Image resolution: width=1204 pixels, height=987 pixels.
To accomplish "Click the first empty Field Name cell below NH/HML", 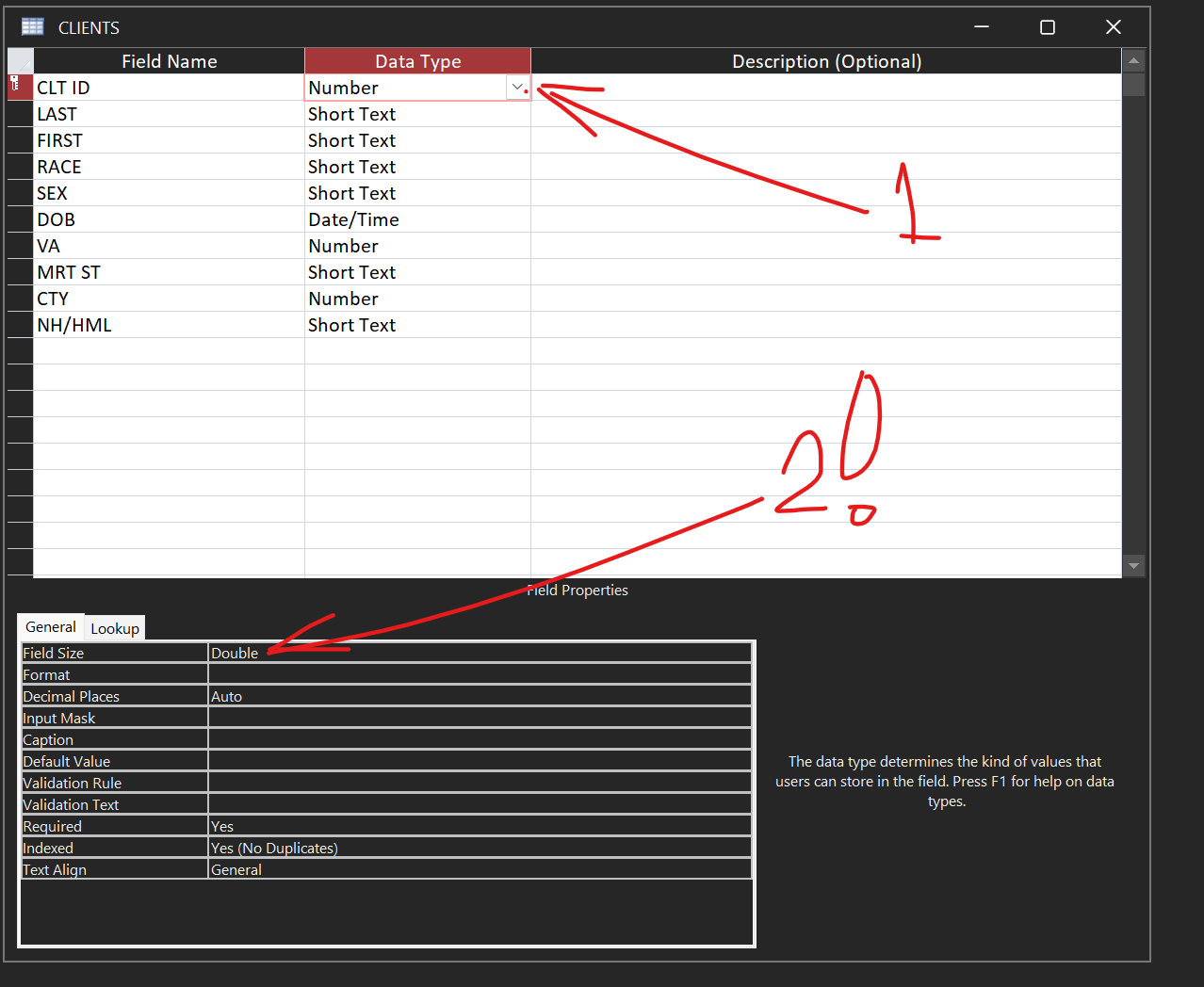I will pos(169,351).
